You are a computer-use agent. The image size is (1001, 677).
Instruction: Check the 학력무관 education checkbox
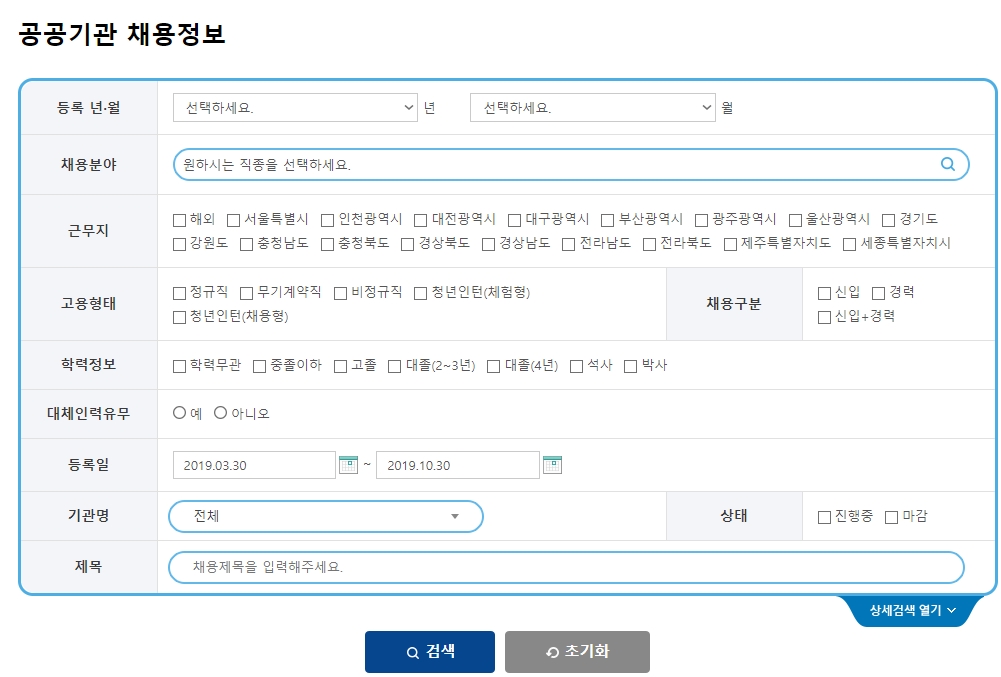coord(179,367)
